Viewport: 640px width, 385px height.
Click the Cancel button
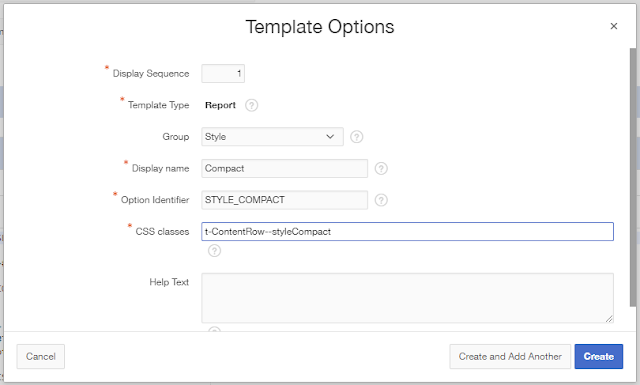[41, 356]
